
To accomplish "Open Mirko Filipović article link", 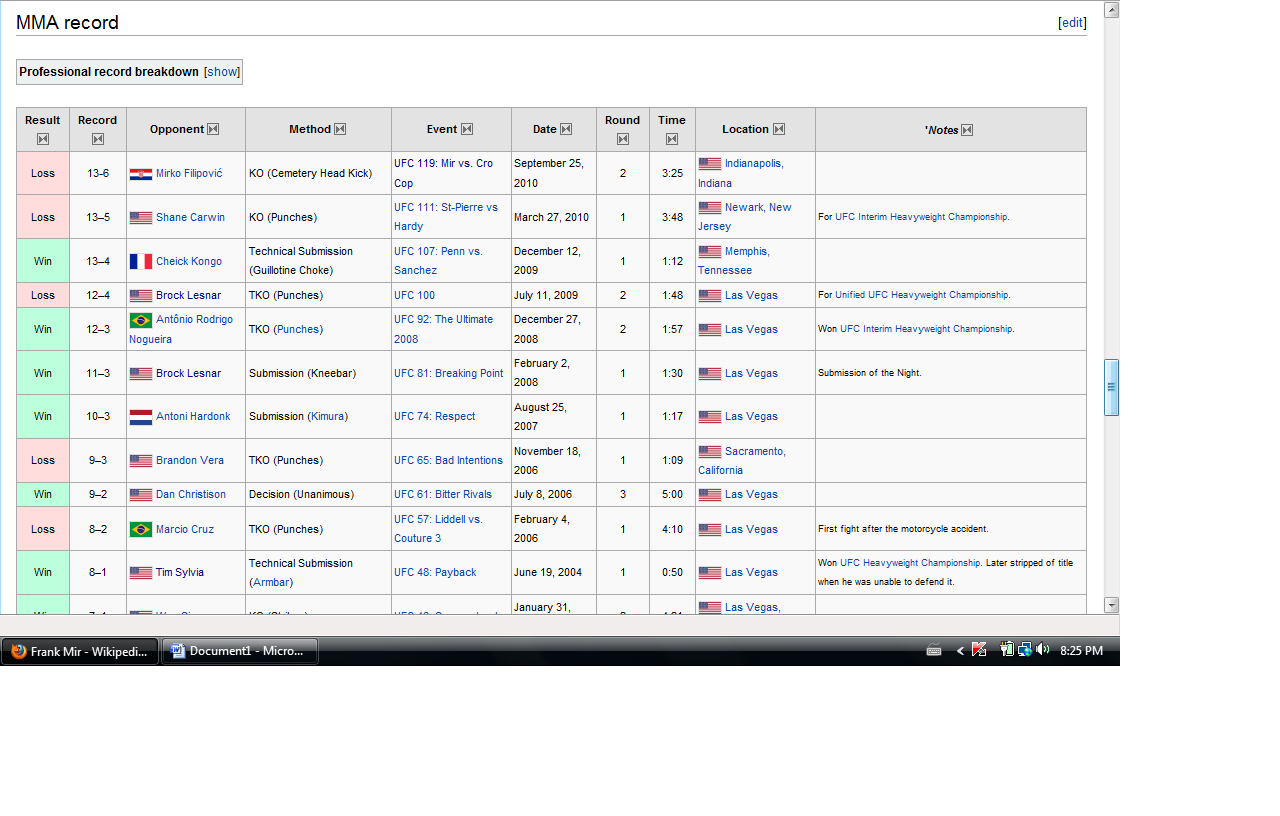I will (189, 174).
